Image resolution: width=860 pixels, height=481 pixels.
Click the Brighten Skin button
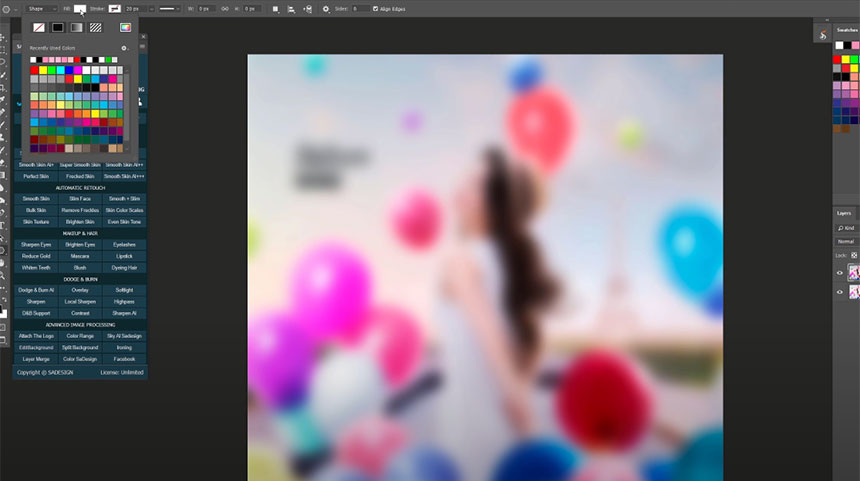(x=80, y=222)
